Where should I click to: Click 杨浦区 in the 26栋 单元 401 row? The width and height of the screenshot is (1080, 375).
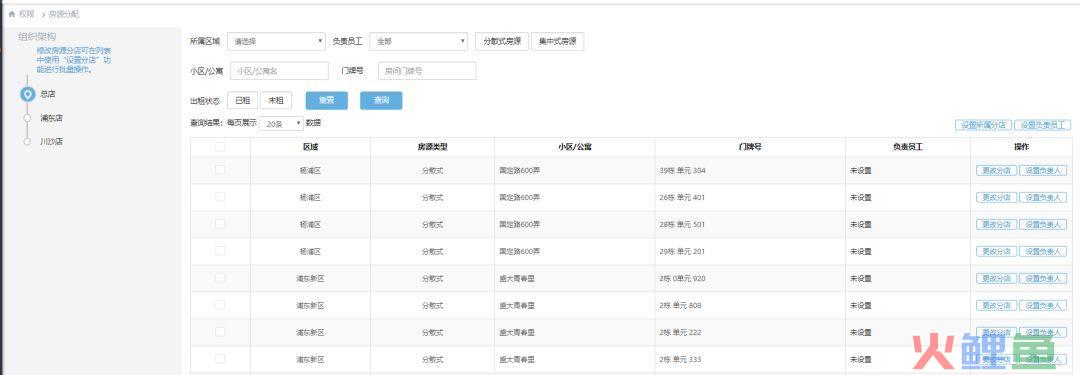coord(310,197)
